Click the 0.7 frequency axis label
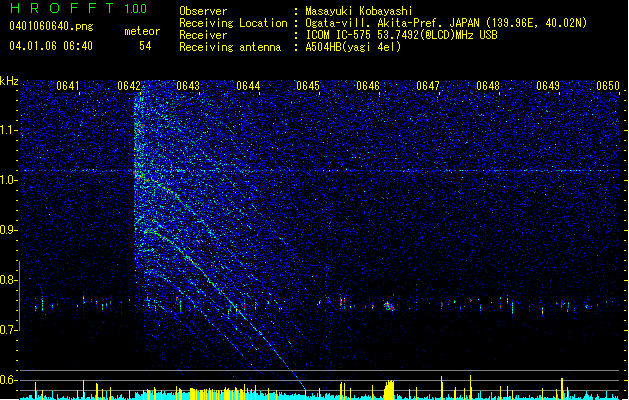The image size is (629, 400). [9, 330]
